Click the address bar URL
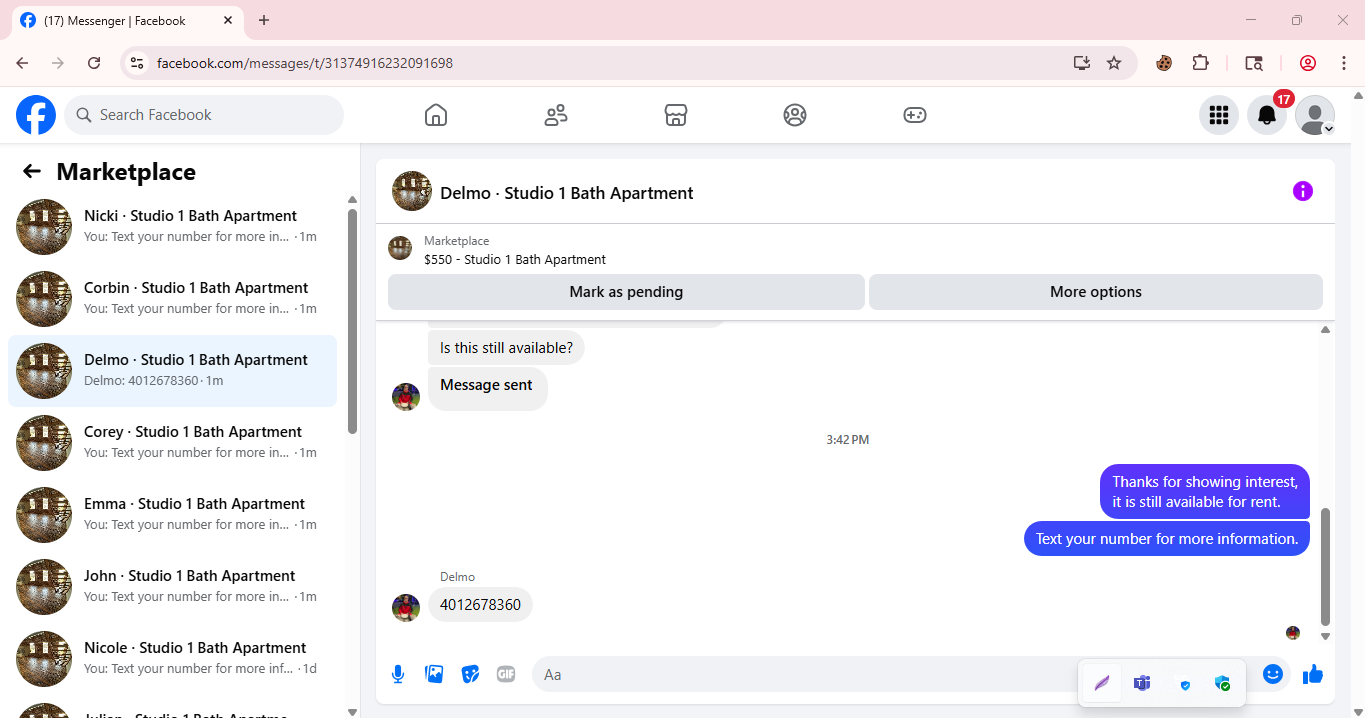This screenshot has width=1365, height=718. [x=305, y=63]
